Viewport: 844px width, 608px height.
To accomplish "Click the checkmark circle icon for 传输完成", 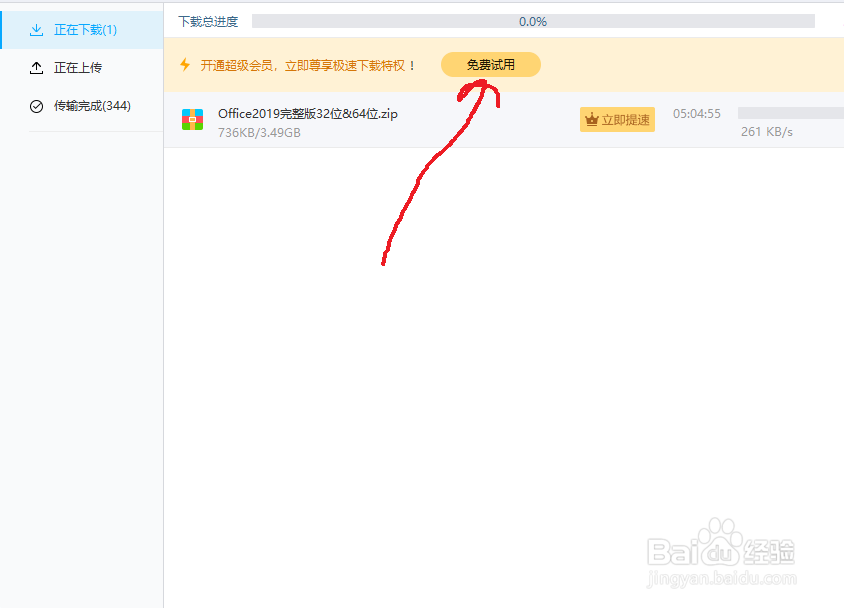I will tap(36, 106).
